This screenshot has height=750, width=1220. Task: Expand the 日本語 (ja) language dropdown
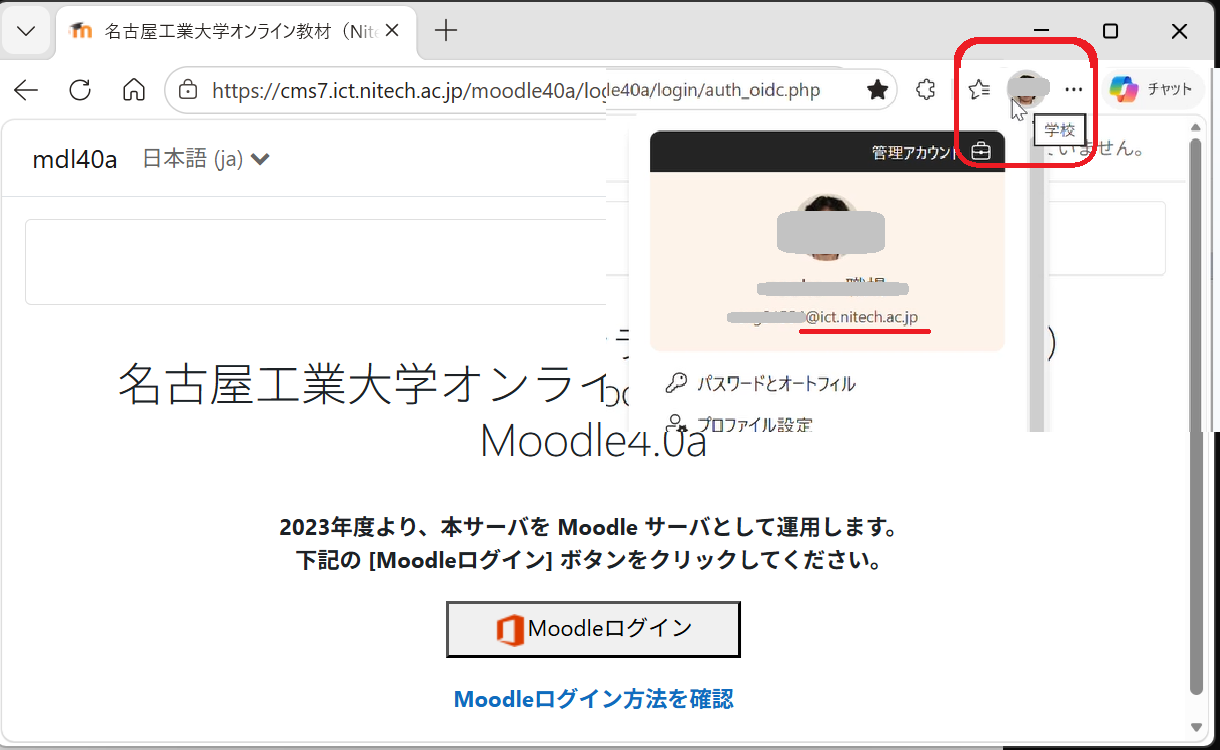pyautogui.click(x=206, y=158)
